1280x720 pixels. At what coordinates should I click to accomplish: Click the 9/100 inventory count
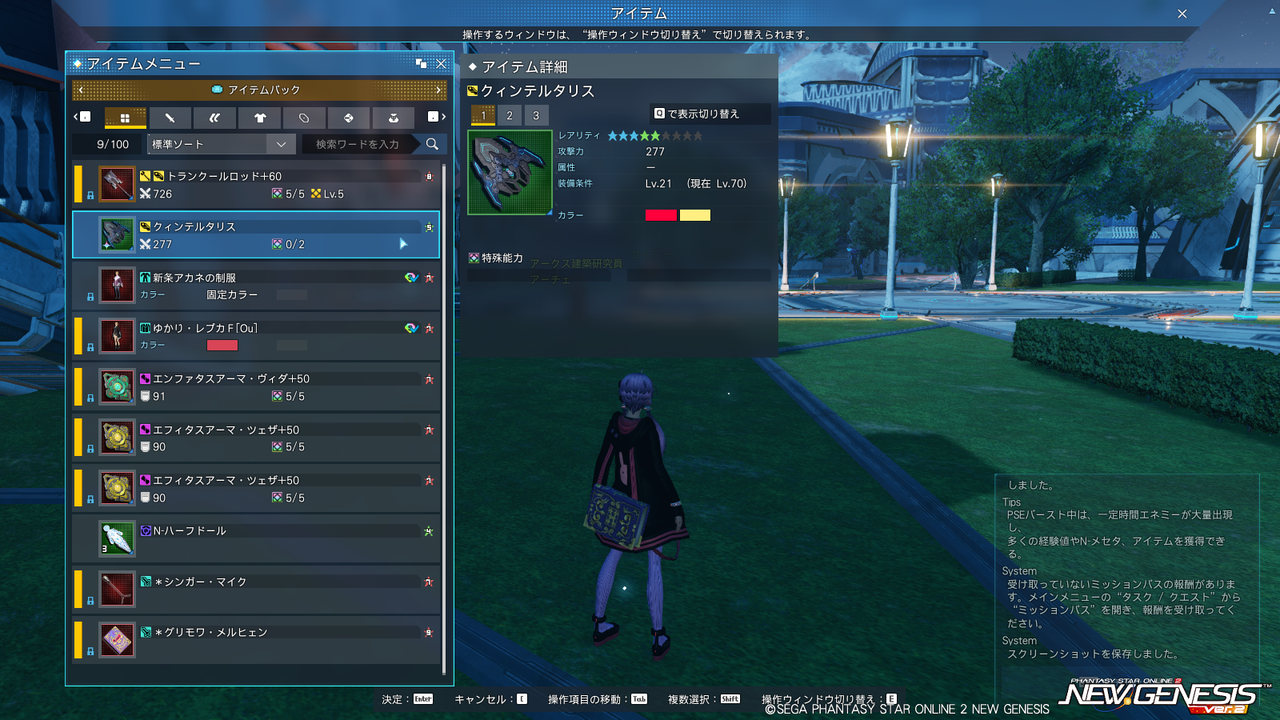[113, 144]
